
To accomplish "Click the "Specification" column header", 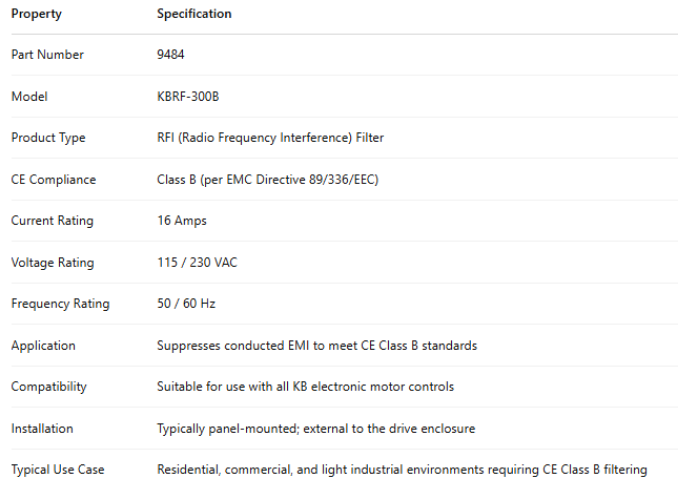I will pyautogui.click(x=194, y=14).
